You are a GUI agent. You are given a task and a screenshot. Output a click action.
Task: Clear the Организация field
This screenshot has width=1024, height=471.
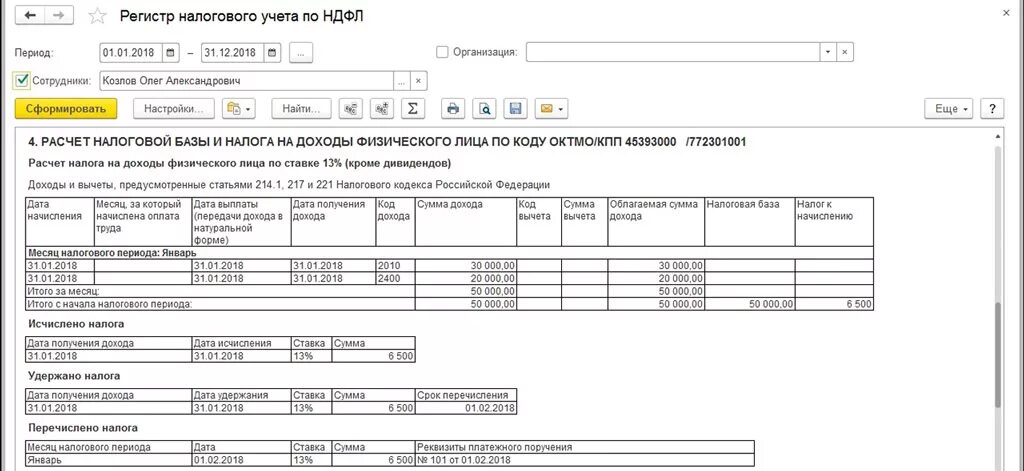click(x=845, y=52)
